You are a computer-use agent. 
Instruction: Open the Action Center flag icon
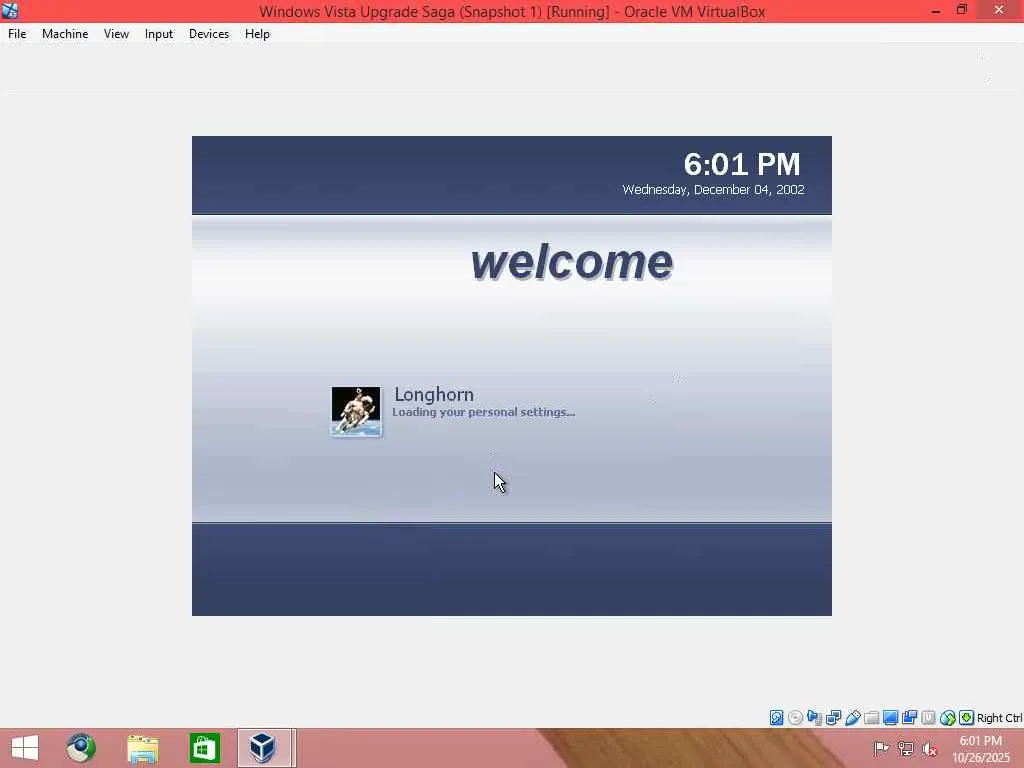(x=881, y=748)
